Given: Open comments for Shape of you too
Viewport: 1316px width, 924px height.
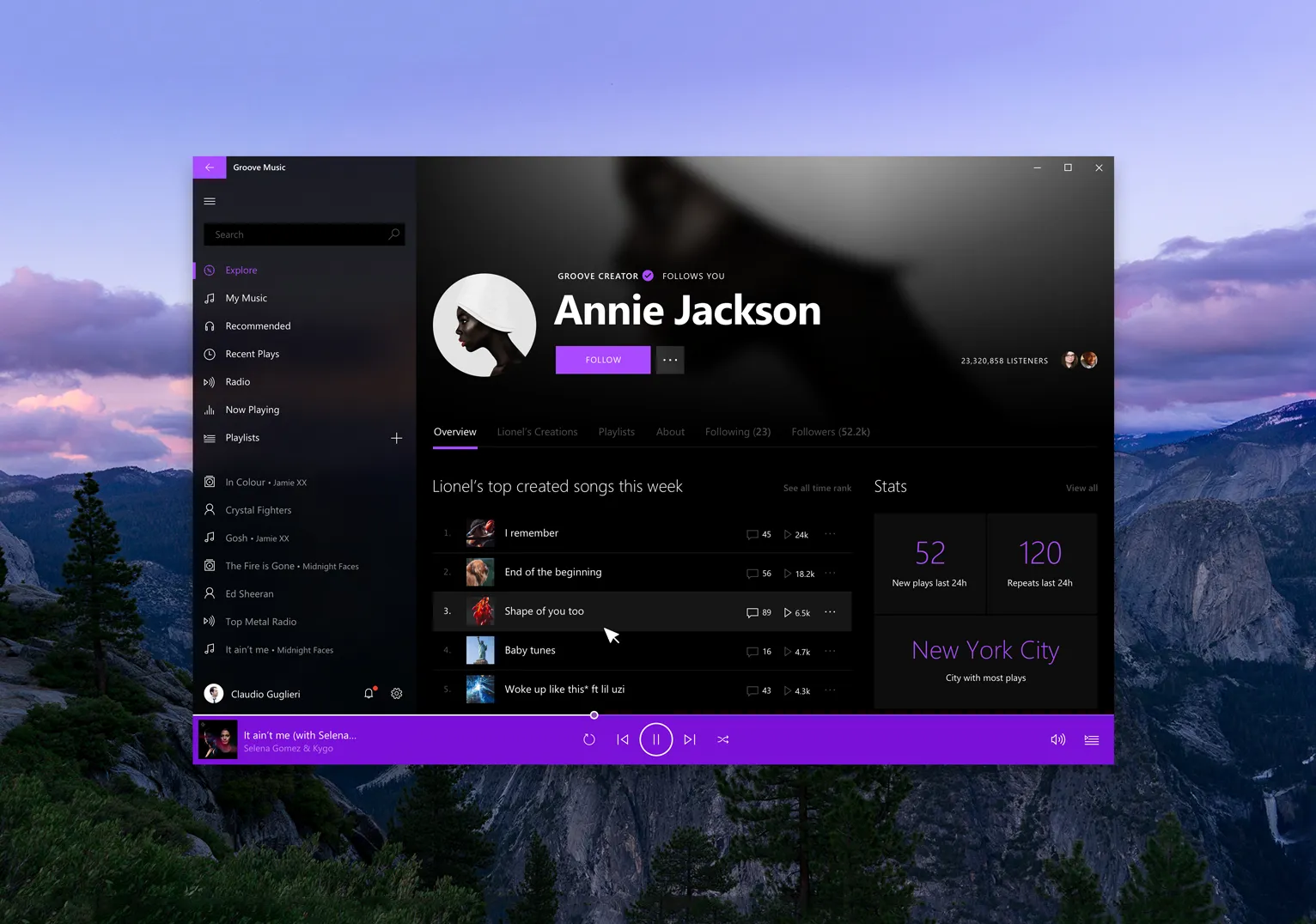Looking at the screenshot, I should click(x=752, y=612).
